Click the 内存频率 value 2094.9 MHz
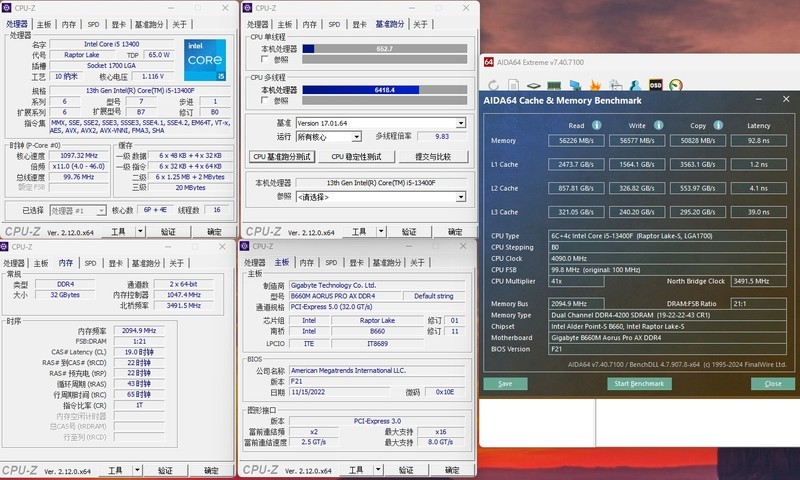 tap(139, 331)
